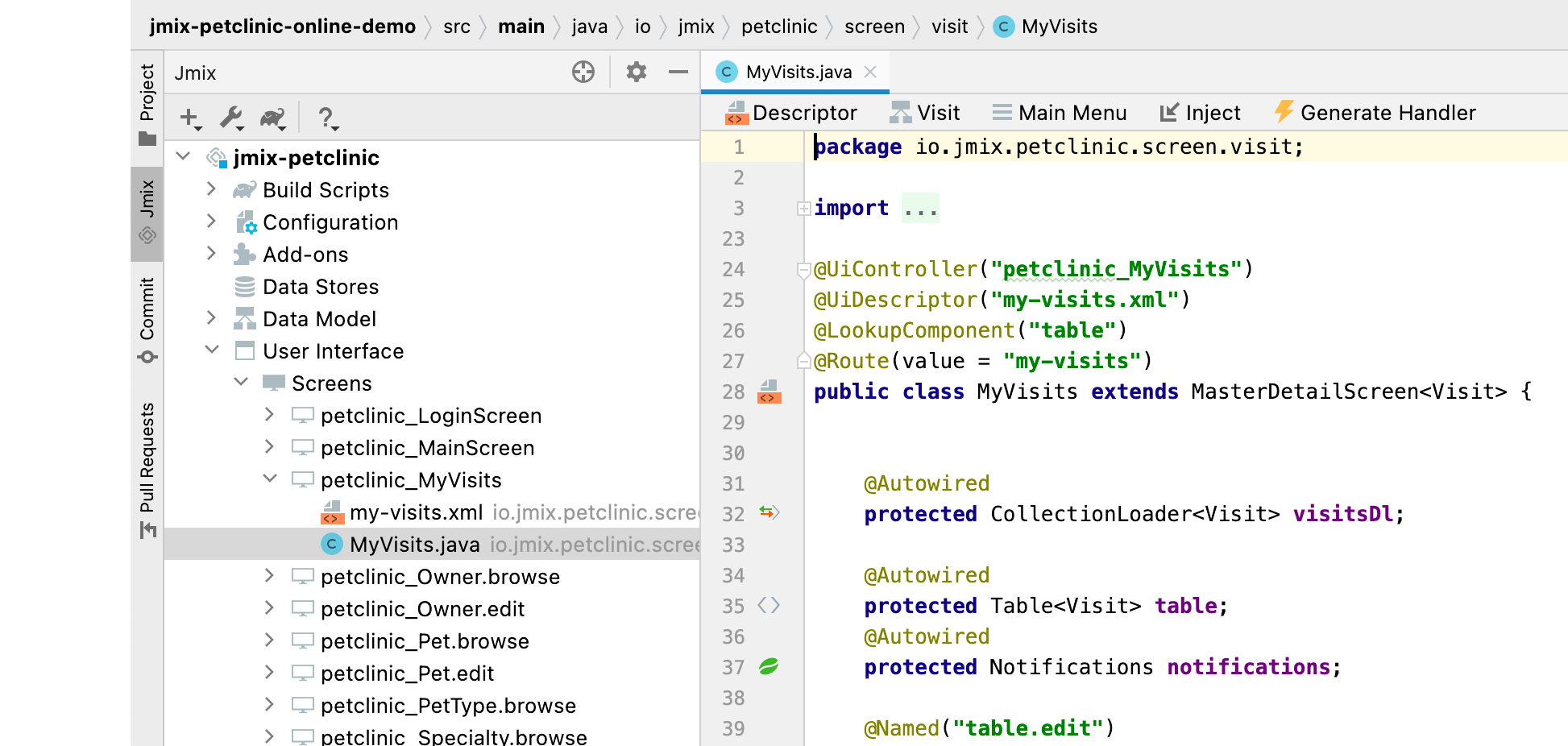Click the Inject button in editor toolbar
1568x746 pixels.
[1200, 113]
